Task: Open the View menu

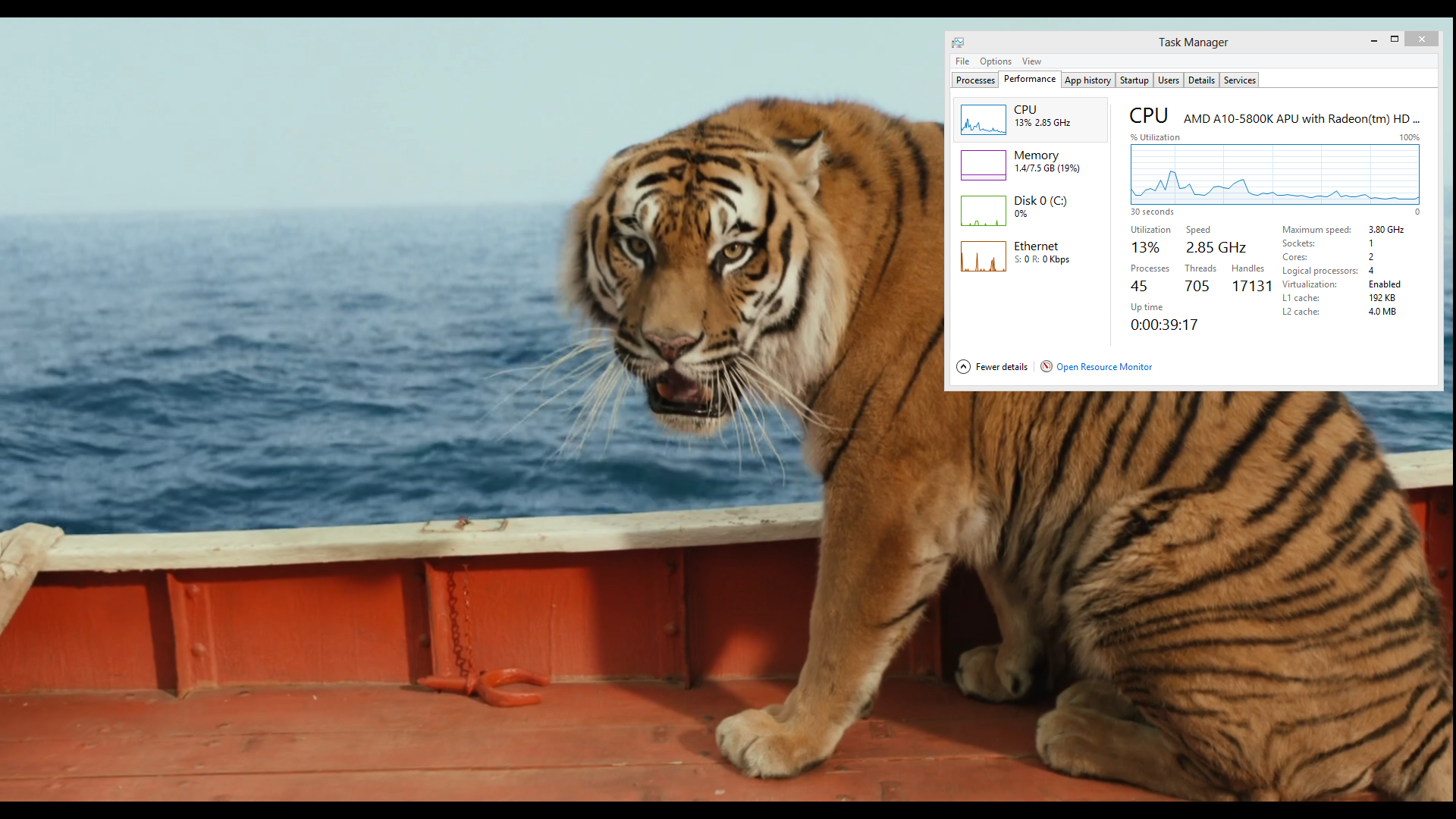Action: click(1031, 61)
